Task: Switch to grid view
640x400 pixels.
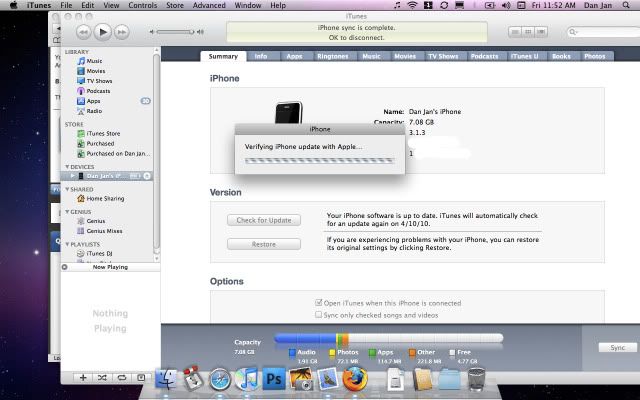Action: 528,32
